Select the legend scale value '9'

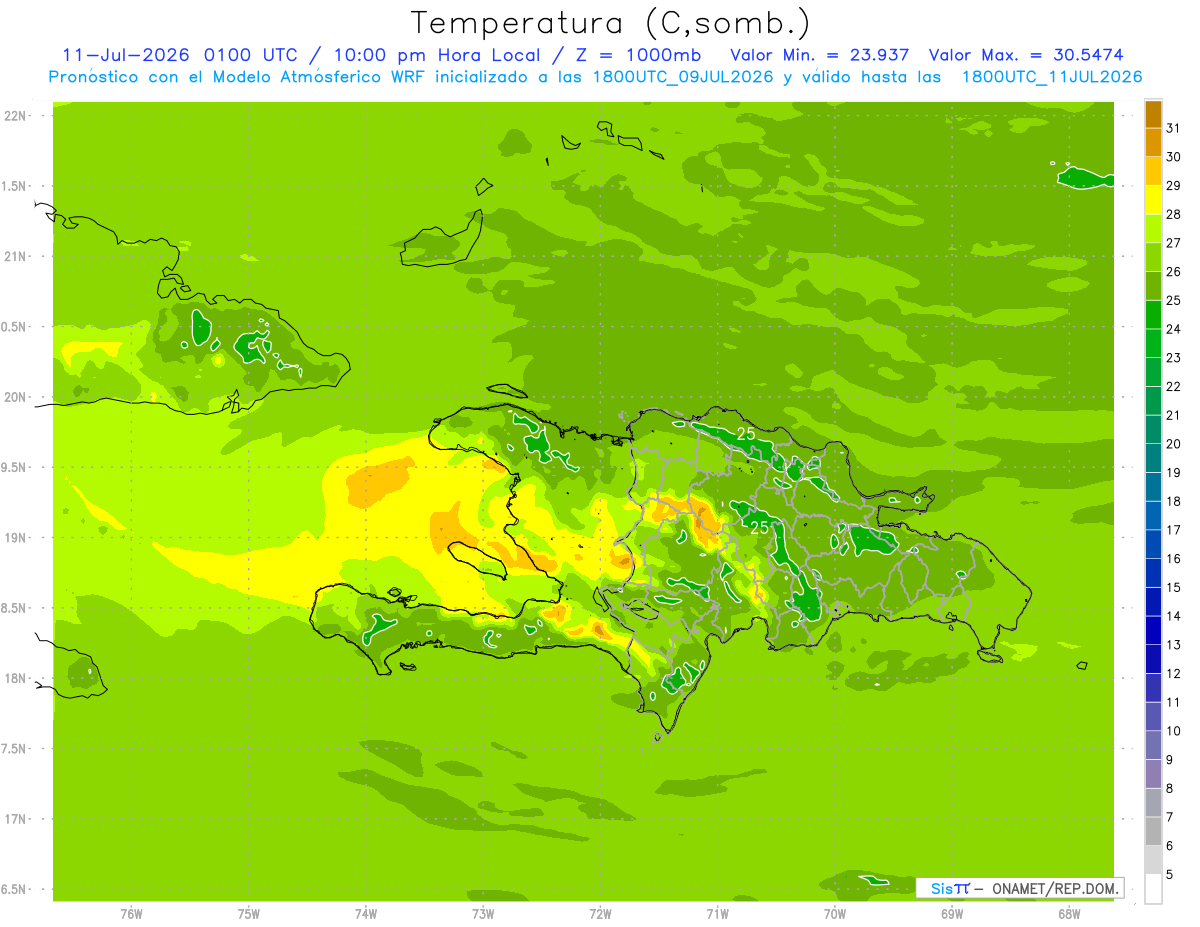1170,760
